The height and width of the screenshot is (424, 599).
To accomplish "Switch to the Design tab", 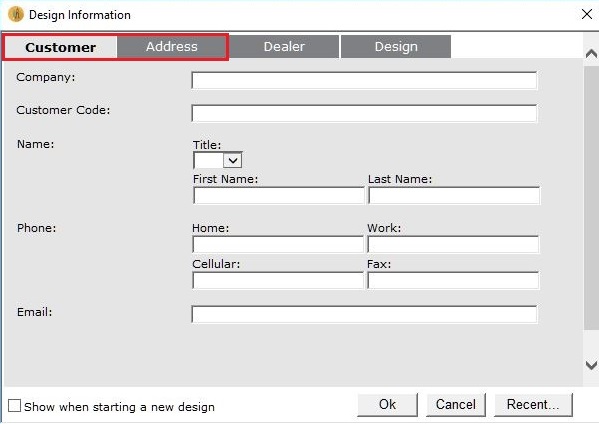I will pos(396,47).
